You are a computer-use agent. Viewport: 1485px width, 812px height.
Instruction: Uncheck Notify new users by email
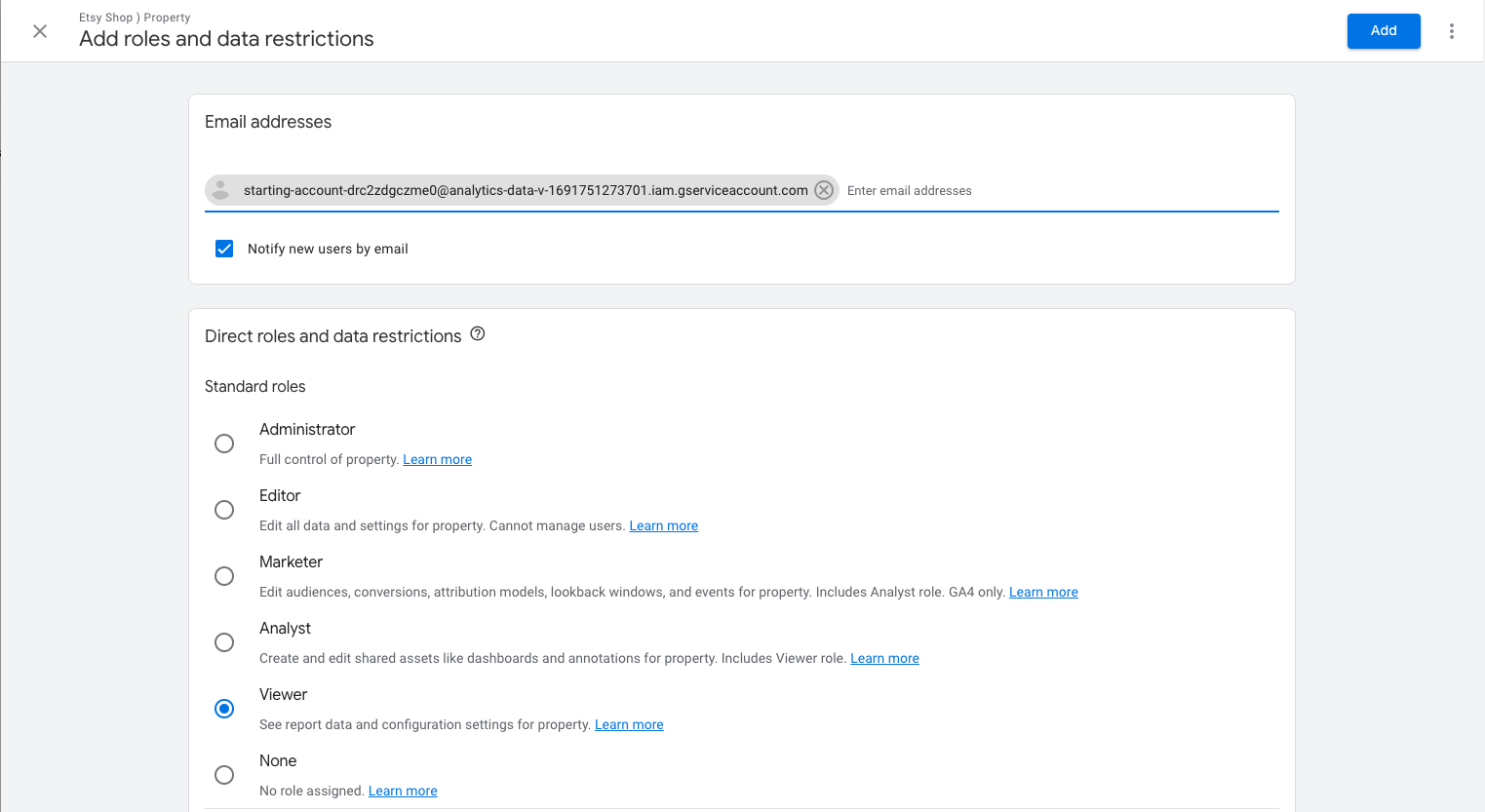[224, 249]
